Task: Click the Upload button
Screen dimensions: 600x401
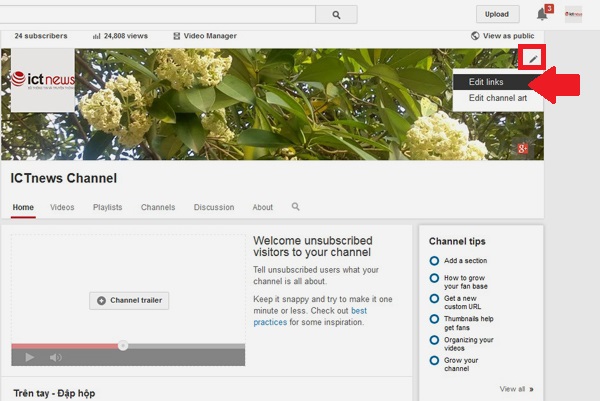Action: pos(497,15)
